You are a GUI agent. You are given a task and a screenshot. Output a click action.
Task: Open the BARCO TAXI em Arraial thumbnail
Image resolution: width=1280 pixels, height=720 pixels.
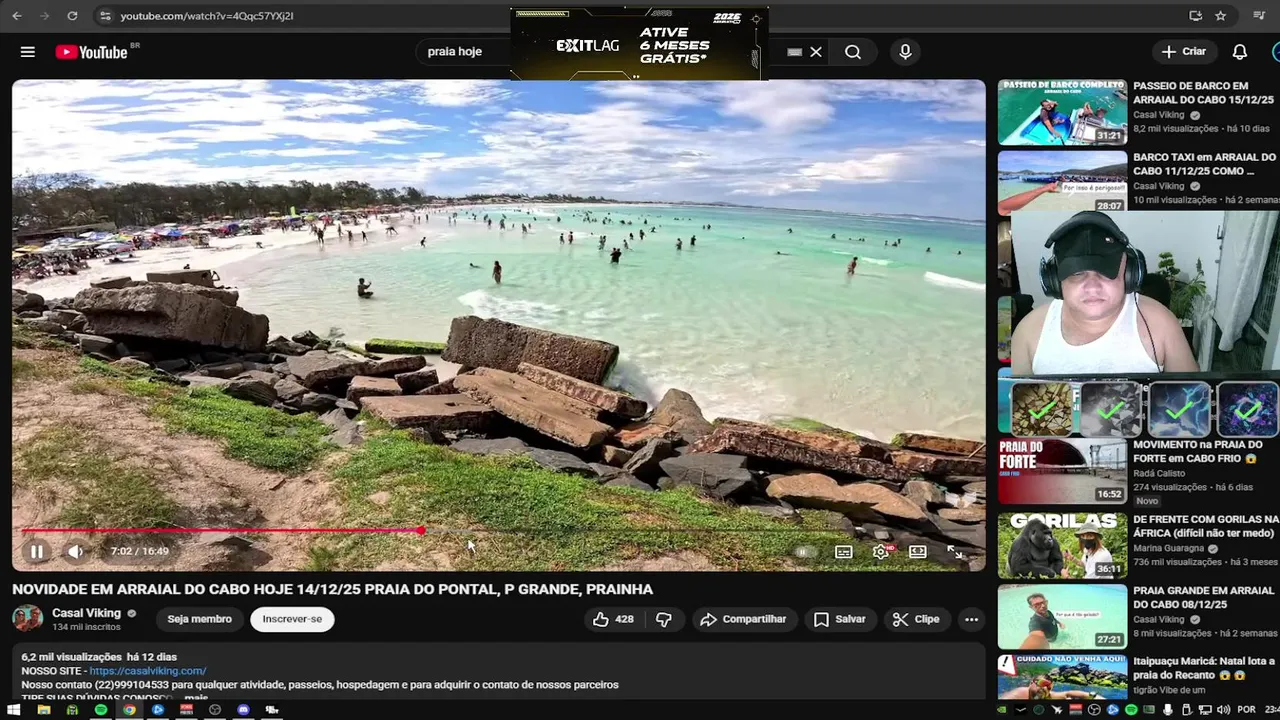[1062, 181]
